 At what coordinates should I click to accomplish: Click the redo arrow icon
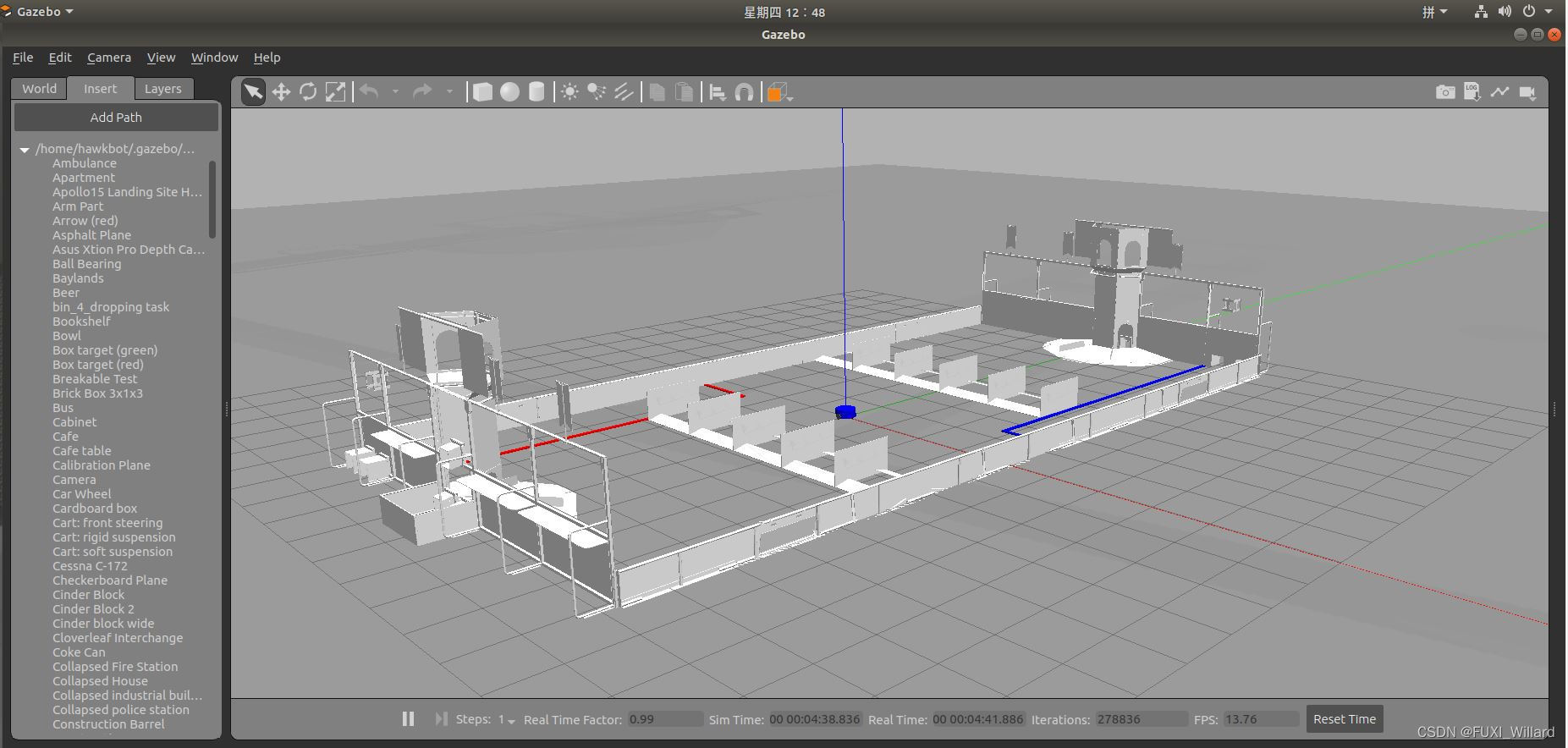422,91
